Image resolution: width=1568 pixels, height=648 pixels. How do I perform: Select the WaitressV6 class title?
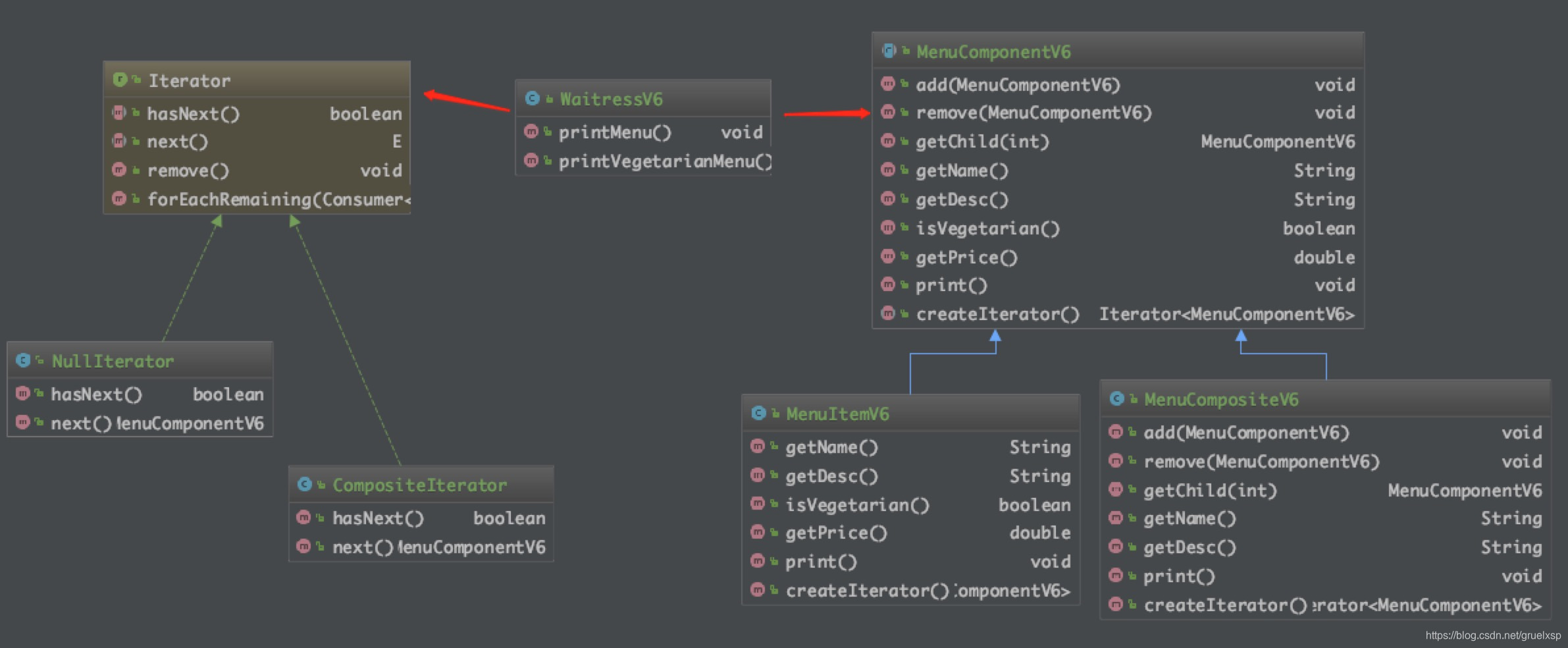click(612, 99)
